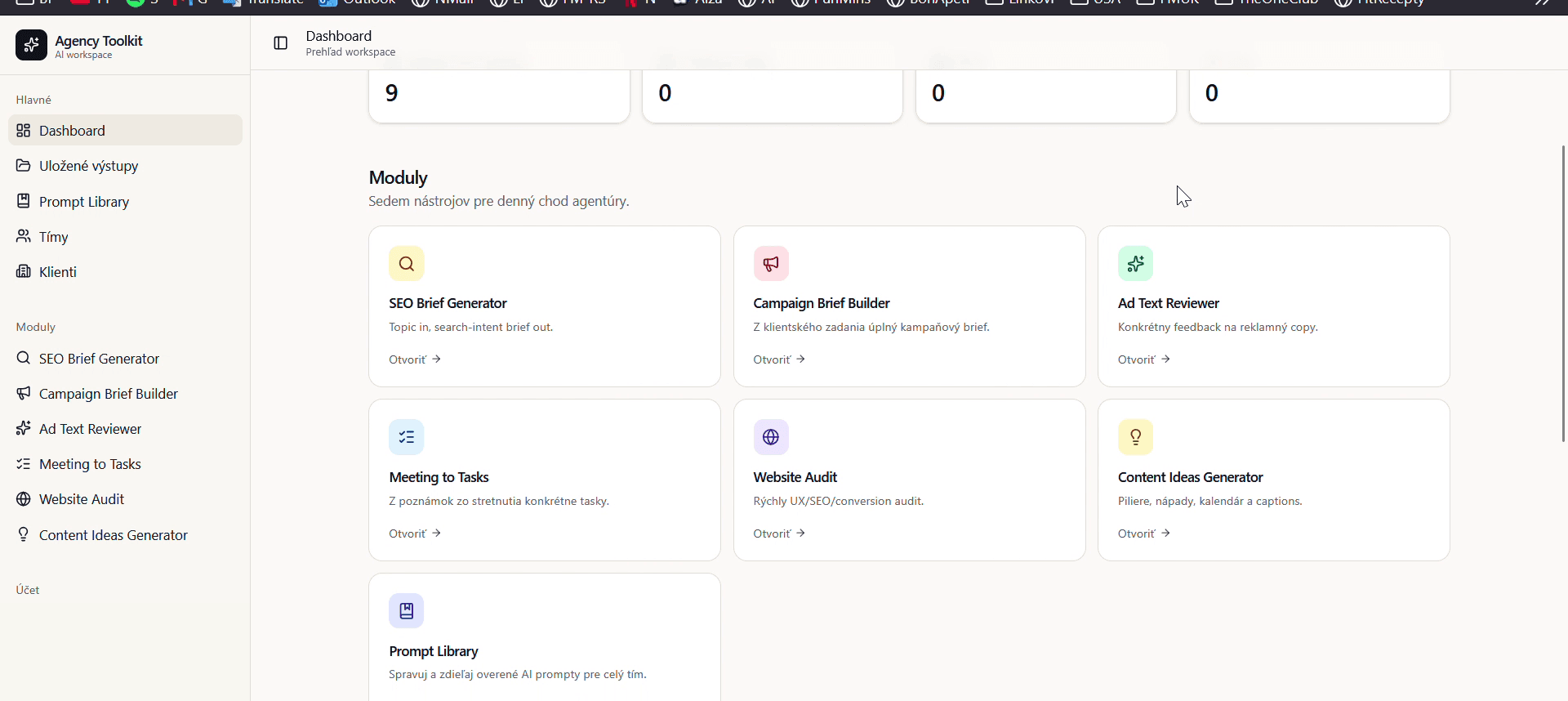
Task: Toggle the sidebar panel icon in header
Action: 280,43
